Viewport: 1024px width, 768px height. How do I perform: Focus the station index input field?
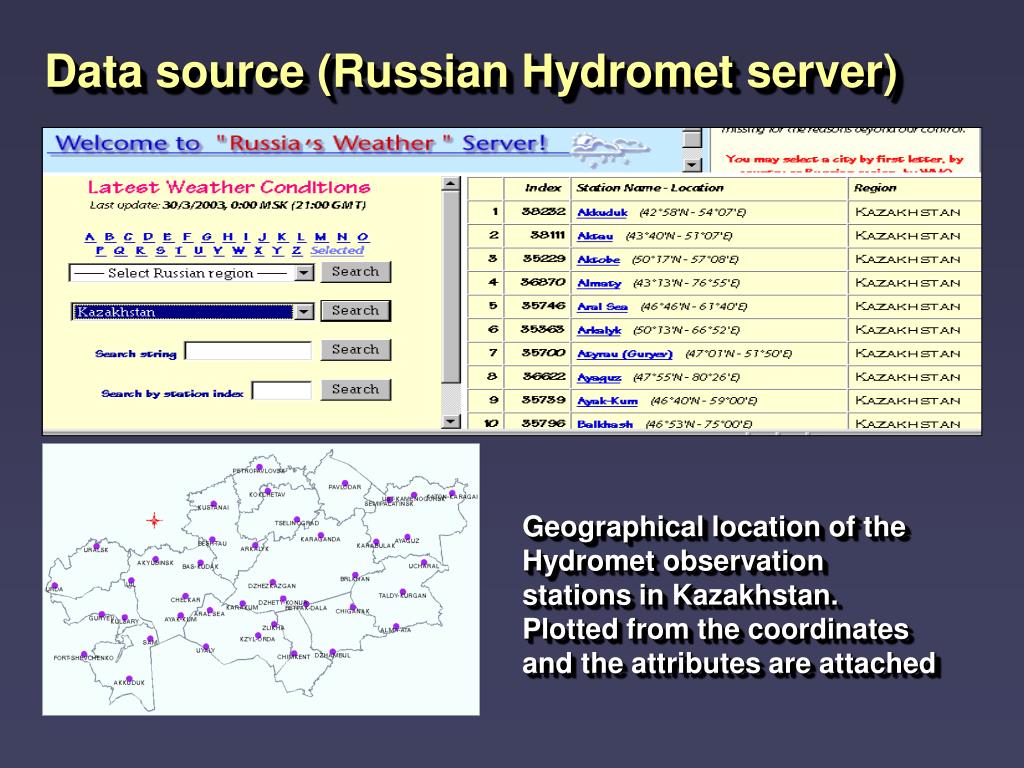[x=281, y=391]
